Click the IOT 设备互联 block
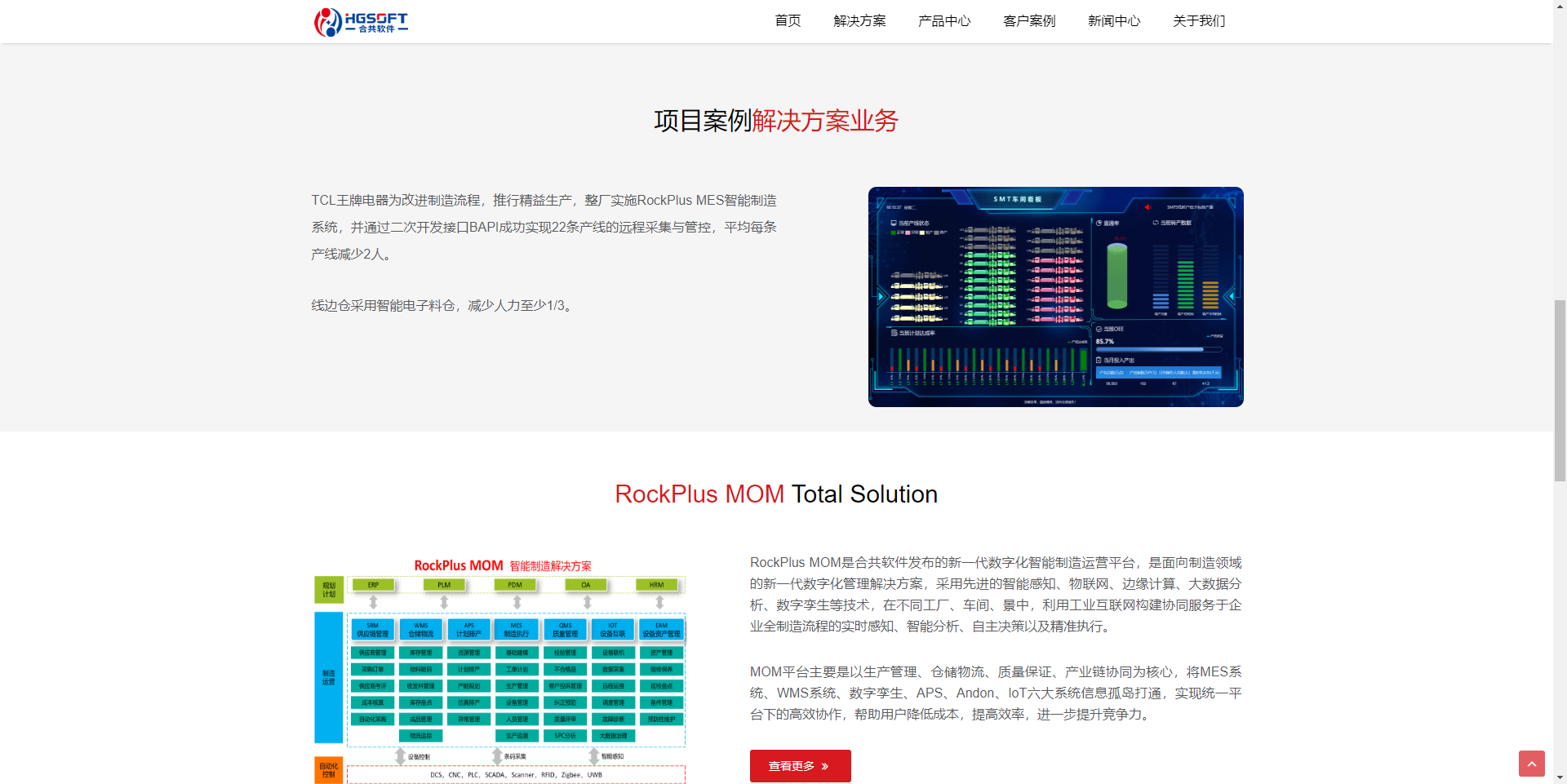1567x784 pixels. point(613,630)
